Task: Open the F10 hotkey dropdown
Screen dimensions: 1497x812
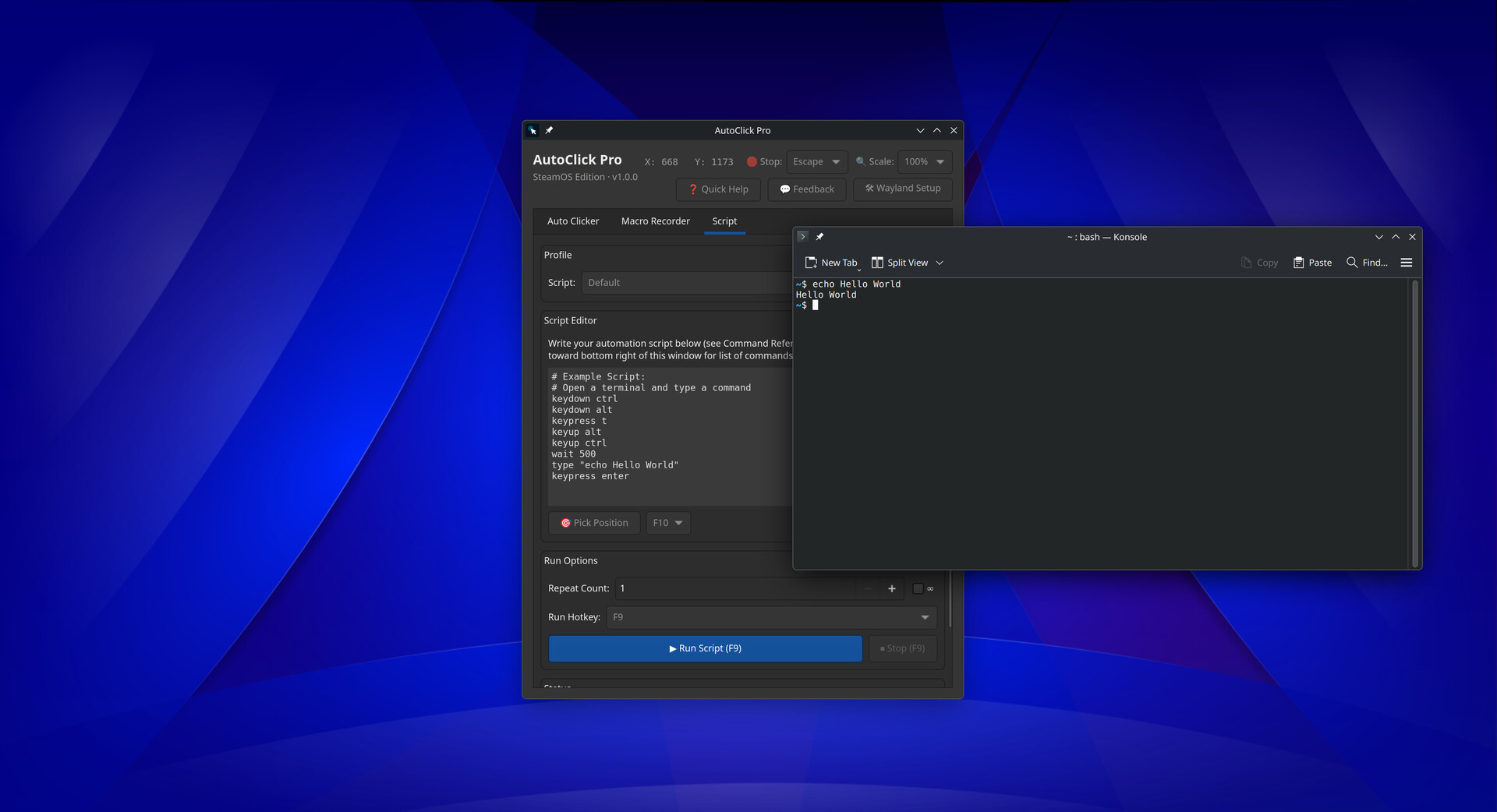Action: pos(668,523)
